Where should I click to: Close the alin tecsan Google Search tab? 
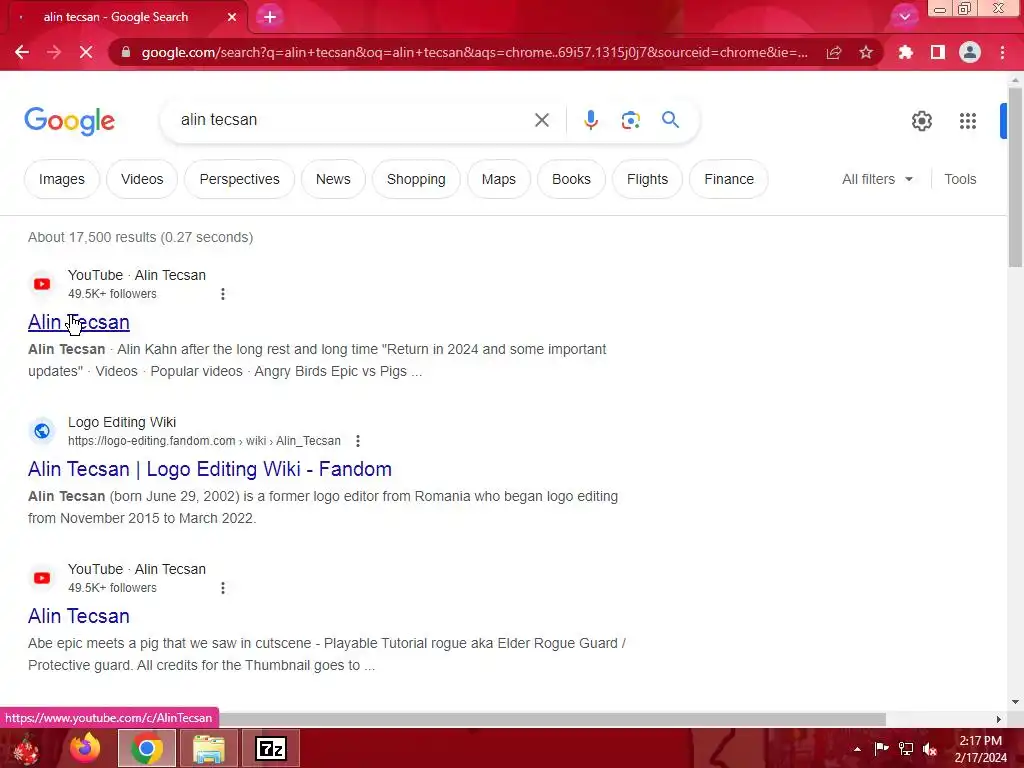[x=232, y=17]
